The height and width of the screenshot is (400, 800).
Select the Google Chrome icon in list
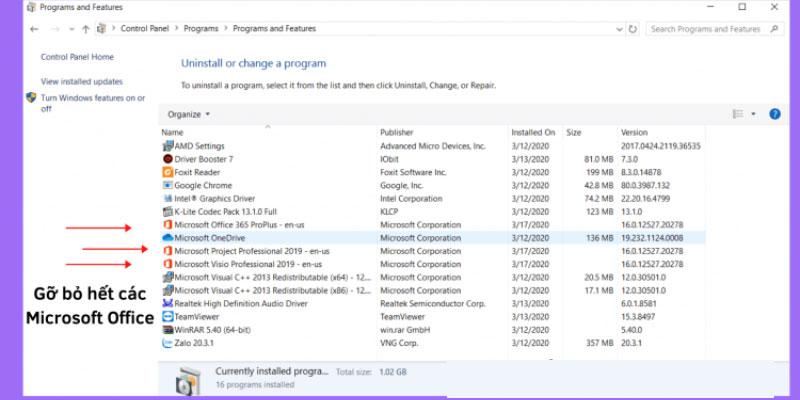coord(167,185)
